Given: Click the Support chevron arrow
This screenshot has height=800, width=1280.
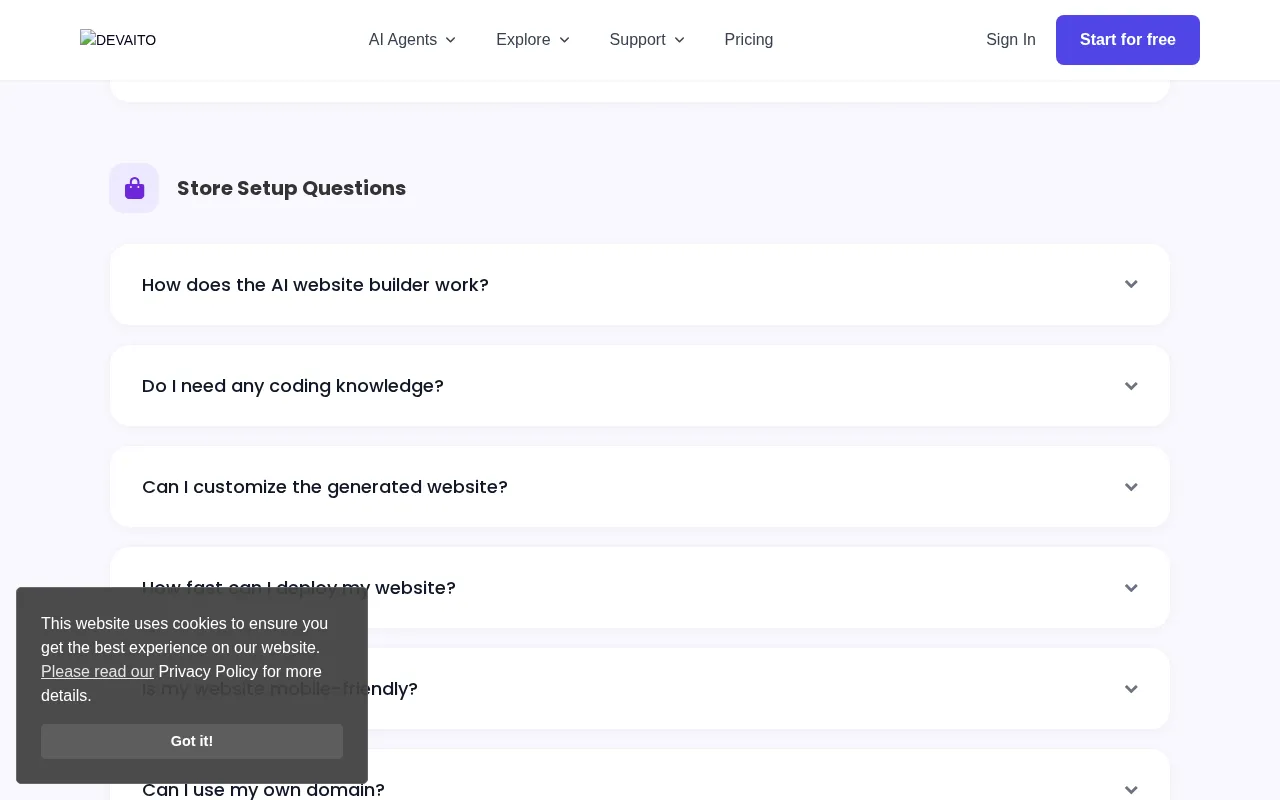Looking at the screenshot, I should click(x=679, y=40).
